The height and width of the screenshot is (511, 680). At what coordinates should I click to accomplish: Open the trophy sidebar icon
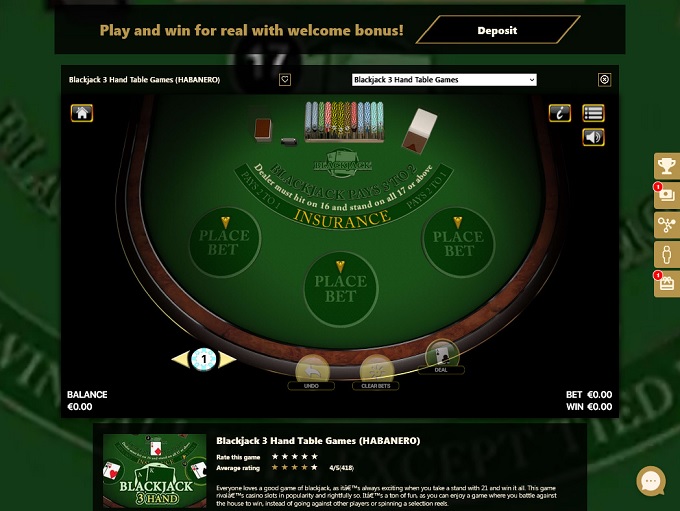(x=667, y=165)
